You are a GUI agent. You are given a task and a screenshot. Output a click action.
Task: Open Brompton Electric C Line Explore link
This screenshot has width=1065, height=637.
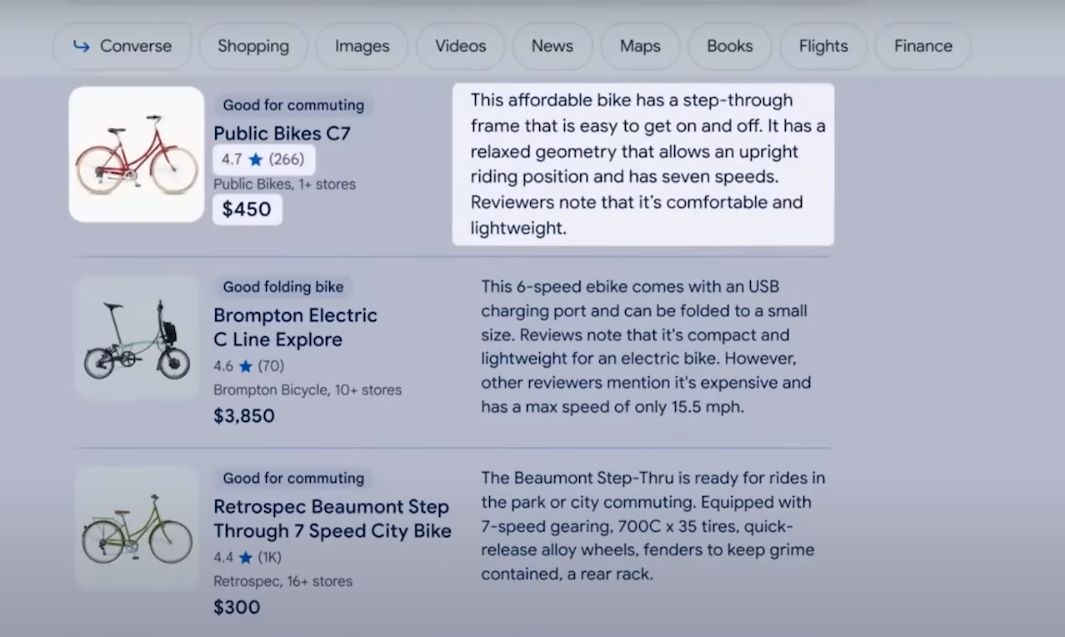[x=295, y=327]
